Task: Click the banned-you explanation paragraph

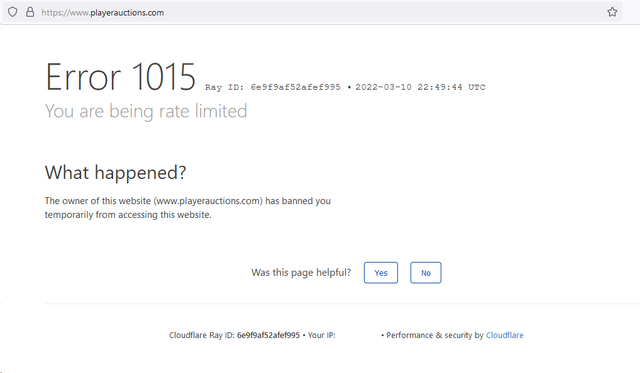Action: click(x=188, y=208)
